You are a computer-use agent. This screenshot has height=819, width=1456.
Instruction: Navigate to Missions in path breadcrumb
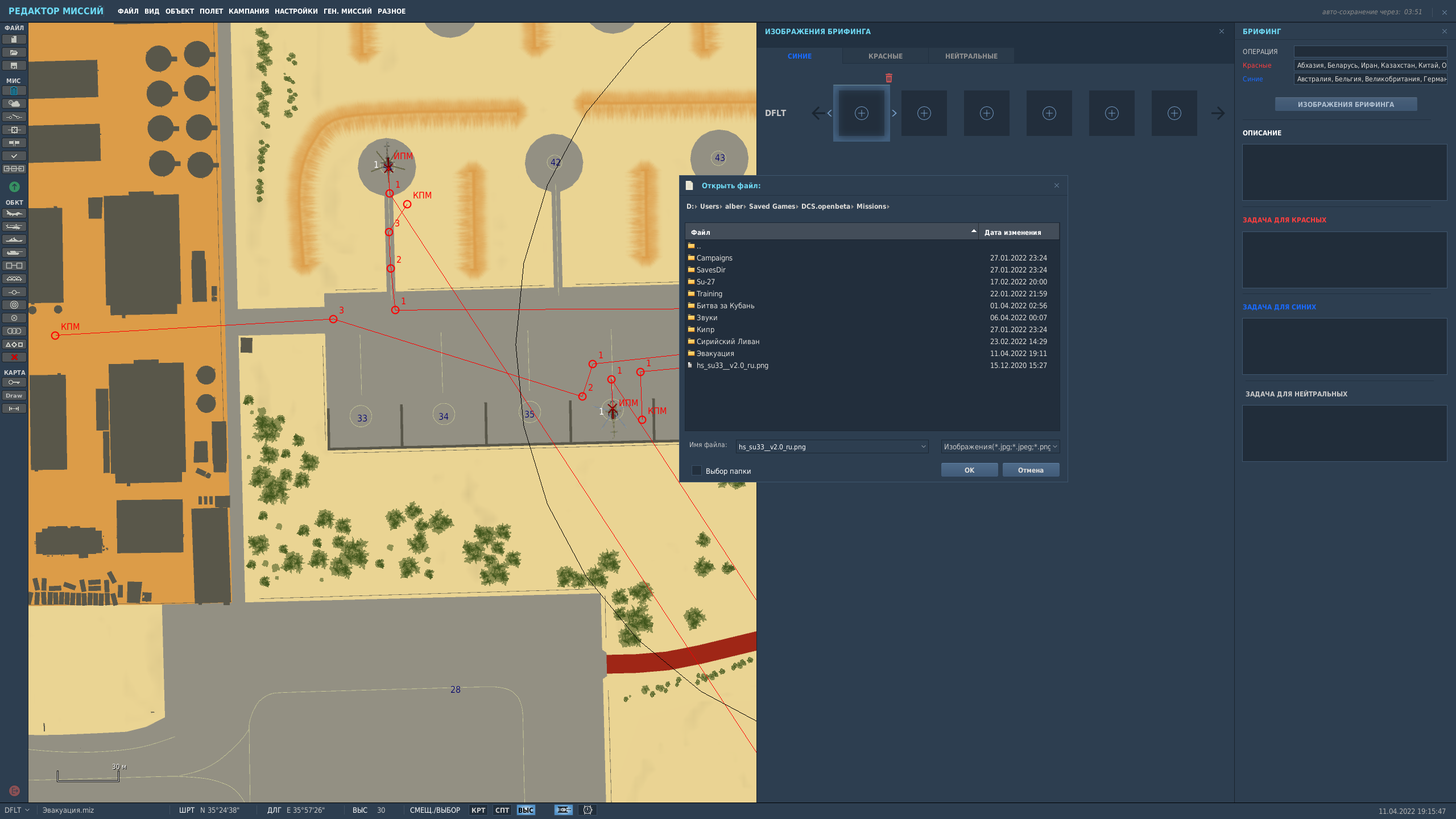click(871, 206)
